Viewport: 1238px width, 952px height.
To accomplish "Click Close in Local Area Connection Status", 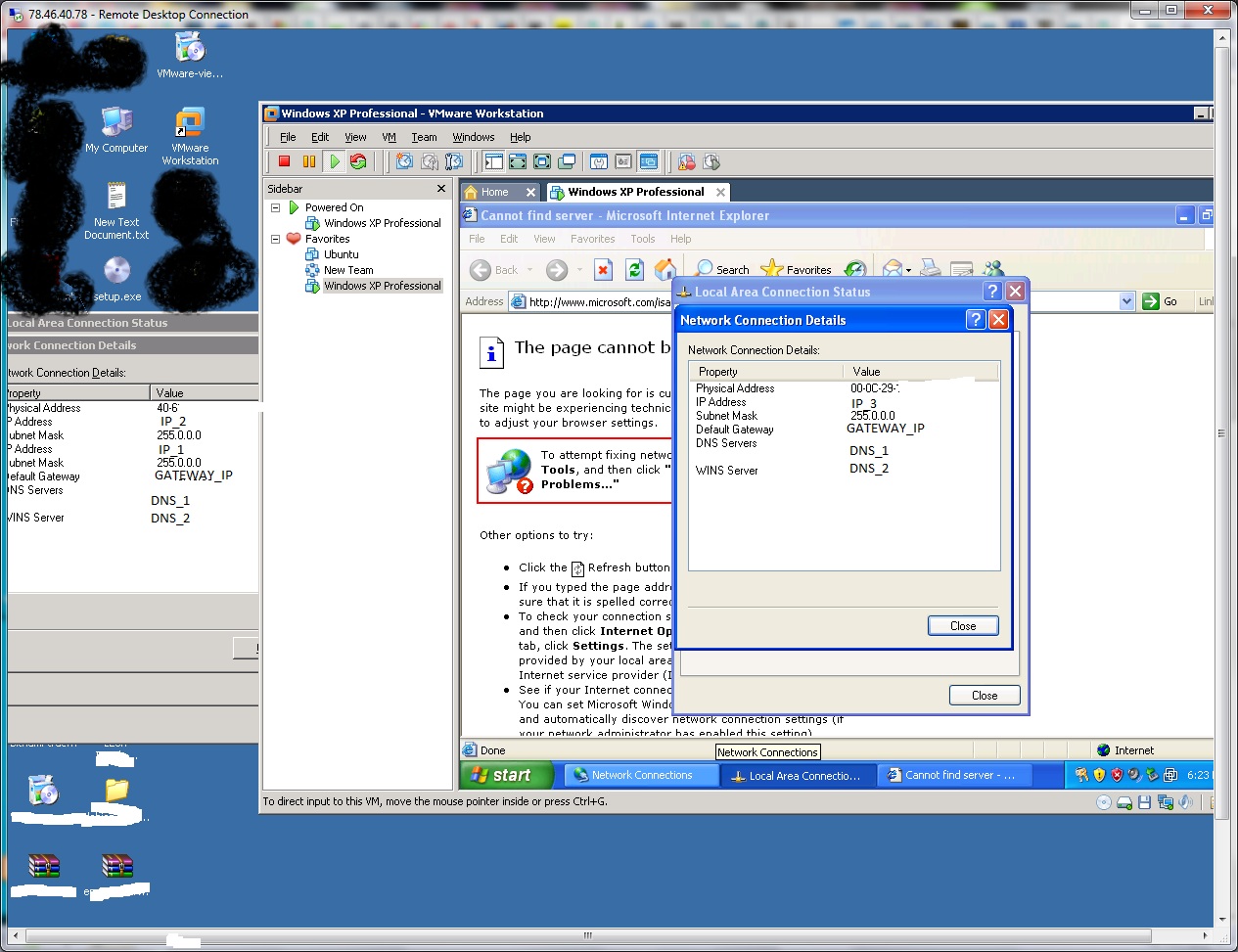I will tap(985, 696).
